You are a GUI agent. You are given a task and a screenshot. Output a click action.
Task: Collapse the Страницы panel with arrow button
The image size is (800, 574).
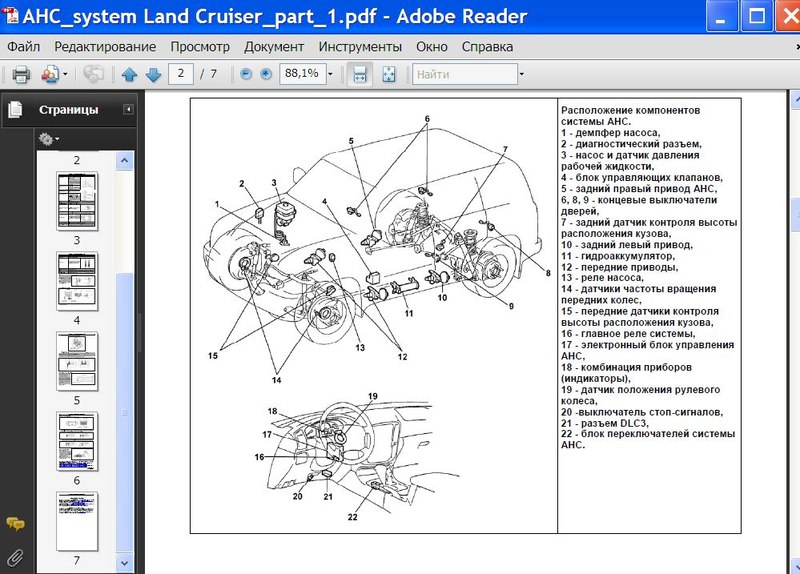[129, 109]
